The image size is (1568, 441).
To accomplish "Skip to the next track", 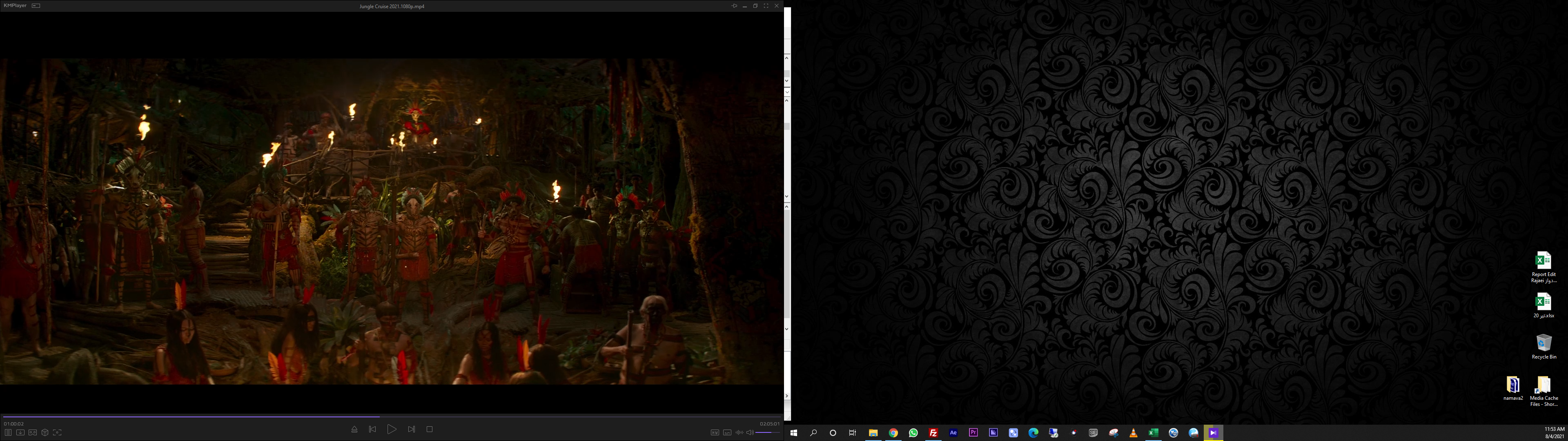I will click(412, 430).
